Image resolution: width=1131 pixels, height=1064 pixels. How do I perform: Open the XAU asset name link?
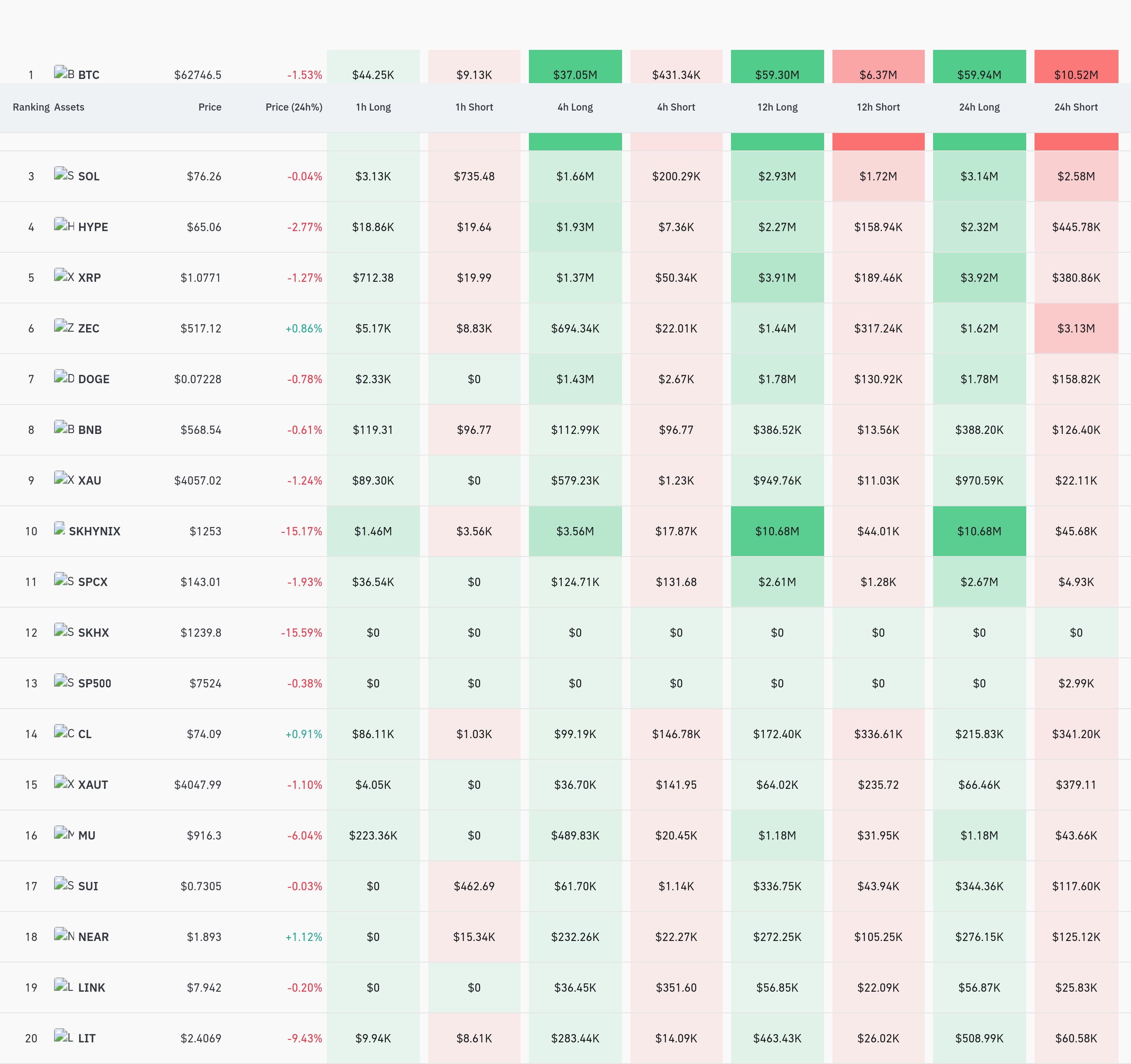[x=89, y=480]
